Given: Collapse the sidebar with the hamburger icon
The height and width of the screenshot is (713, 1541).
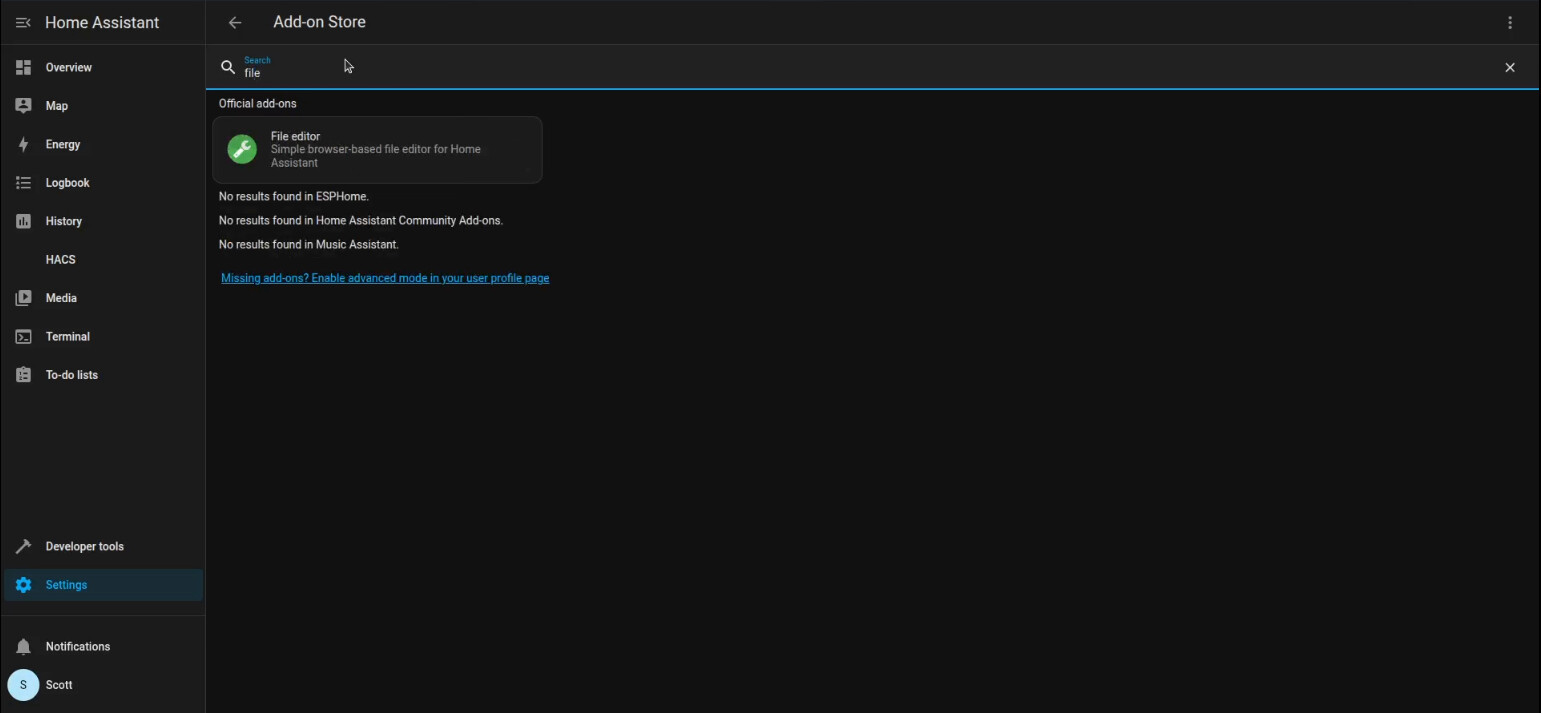Looking at the screenshot, I should (x=23, y=22).
